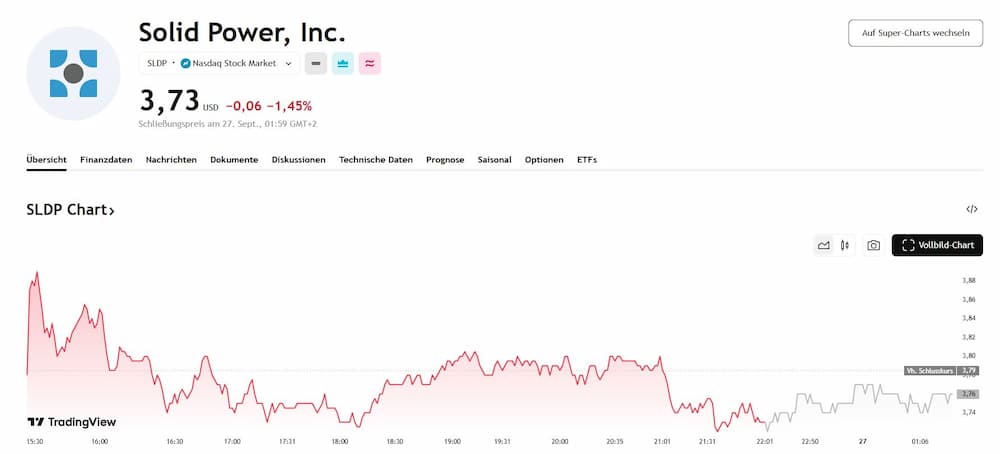Click Auf Super-Charts wechseln button
Viewport: 1000px width, 454px height.
pos(915,33)
